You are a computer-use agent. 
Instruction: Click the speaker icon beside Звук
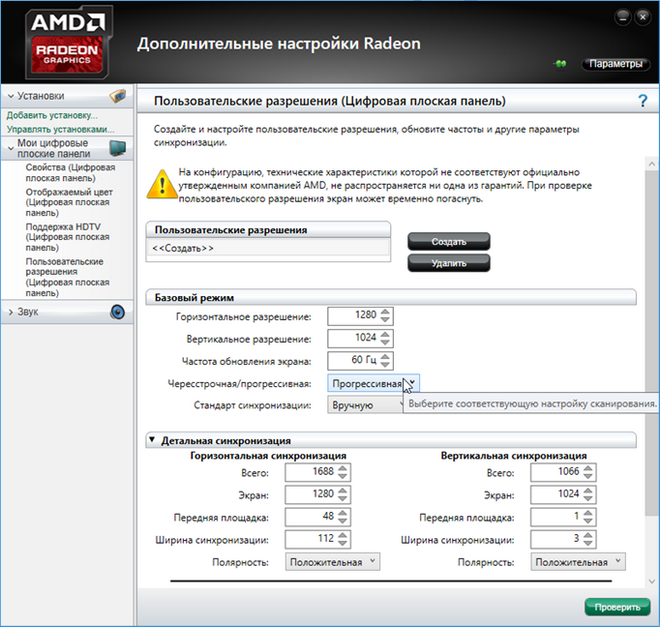(x=117, y=312)
